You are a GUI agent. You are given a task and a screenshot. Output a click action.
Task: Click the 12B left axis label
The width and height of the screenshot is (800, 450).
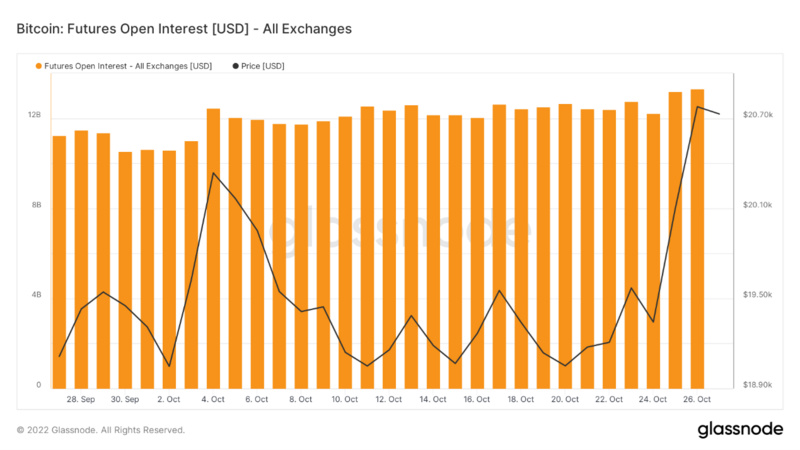pos(34,116)
